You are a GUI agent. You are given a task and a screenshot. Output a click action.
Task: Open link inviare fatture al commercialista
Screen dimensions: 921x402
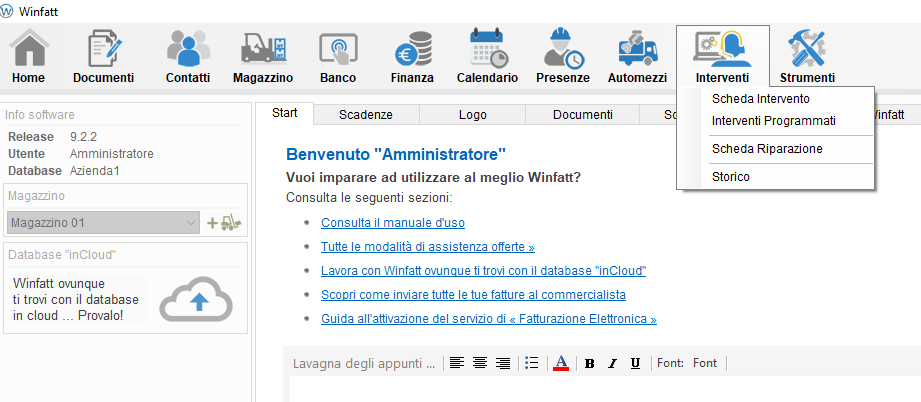(x=473, y=294)
